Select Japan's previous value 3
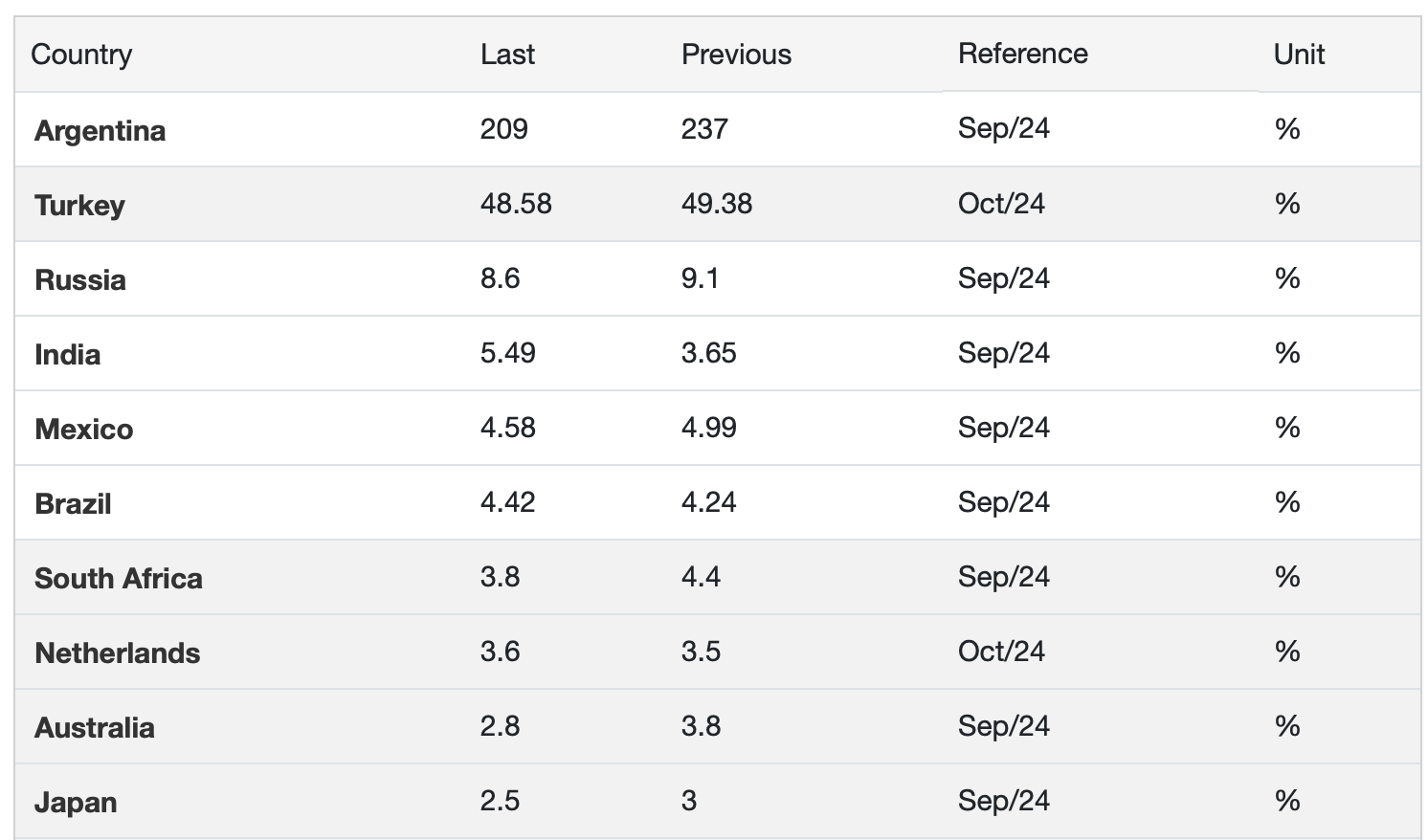The image size is (1428, 840). pos(689,800)
